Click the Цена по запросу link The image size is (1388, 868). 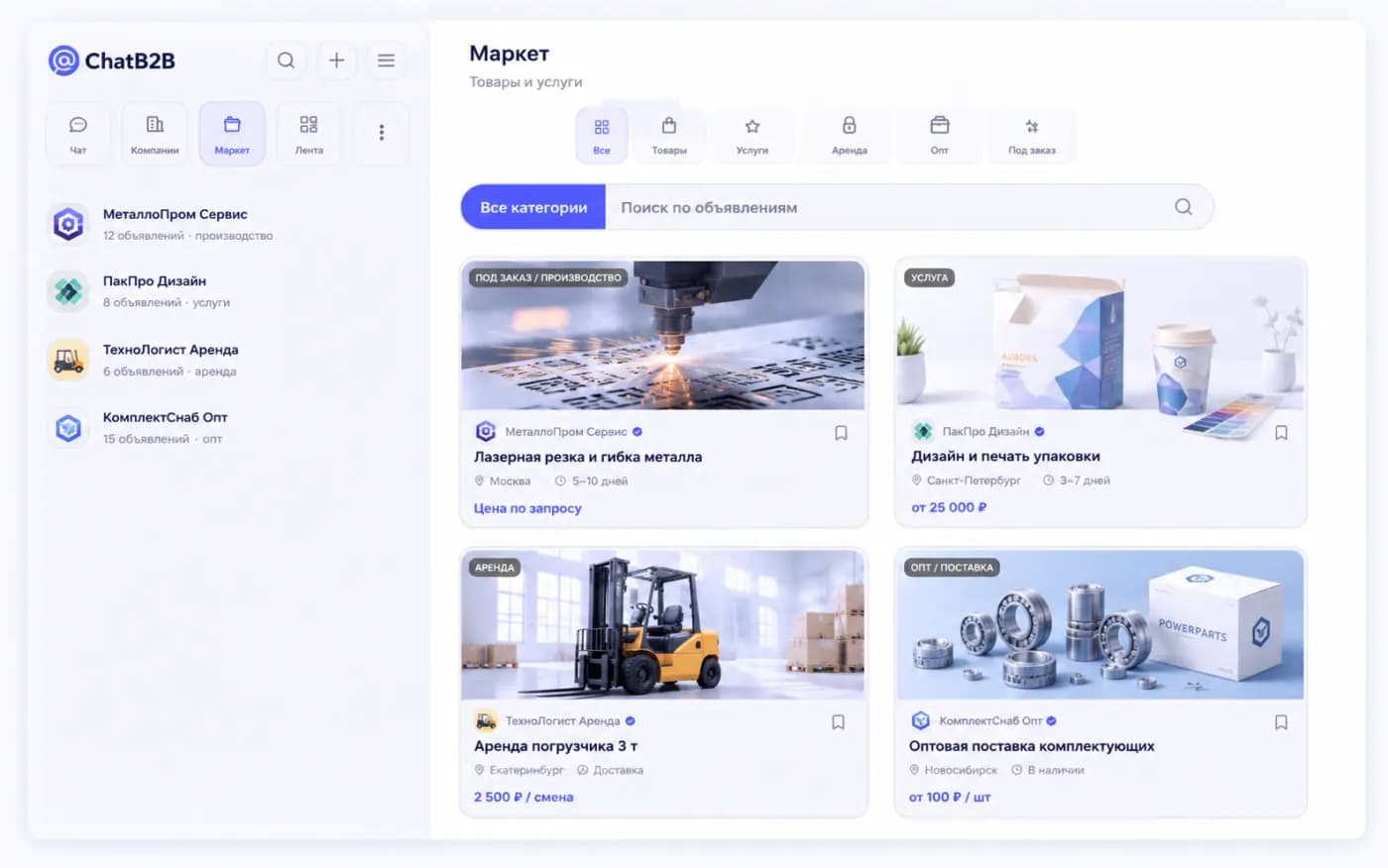(527, 508)
